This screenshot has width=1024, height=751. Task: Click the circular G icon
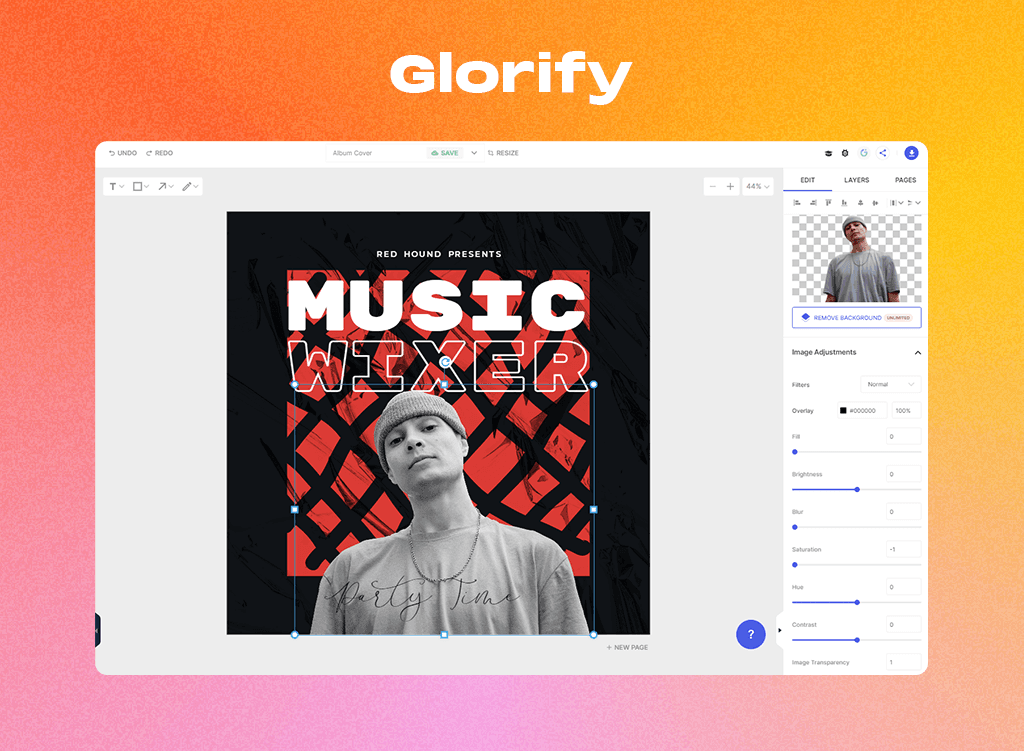[x=863, y=153]
